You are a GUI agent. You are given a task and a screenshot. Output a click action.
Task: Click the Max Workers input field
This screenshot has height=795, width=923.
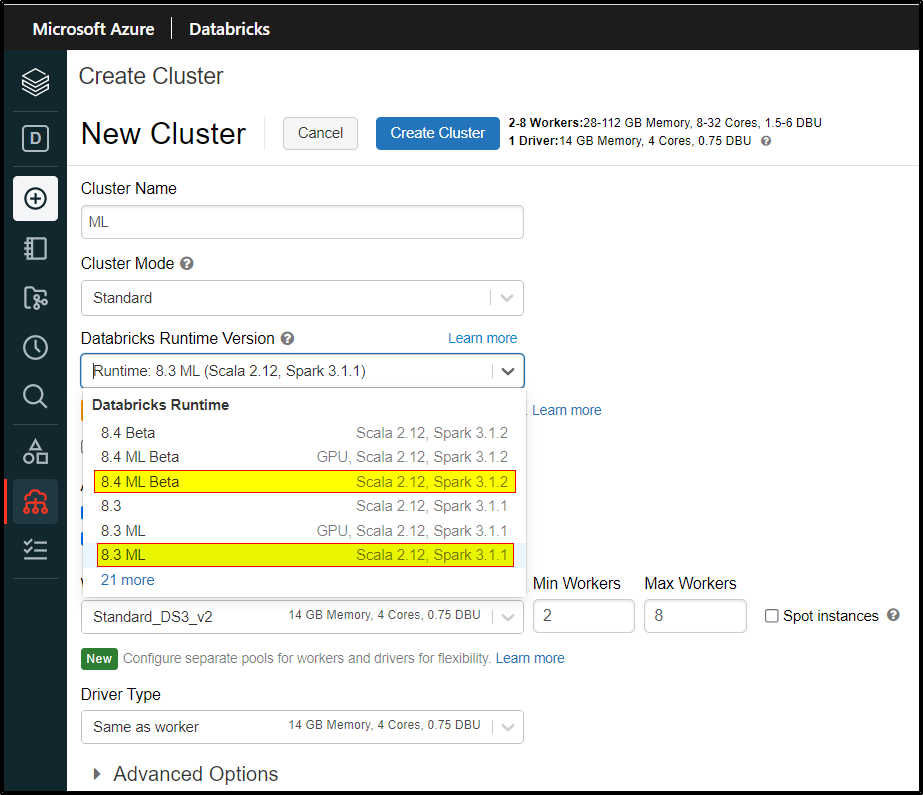pos(695,616)
